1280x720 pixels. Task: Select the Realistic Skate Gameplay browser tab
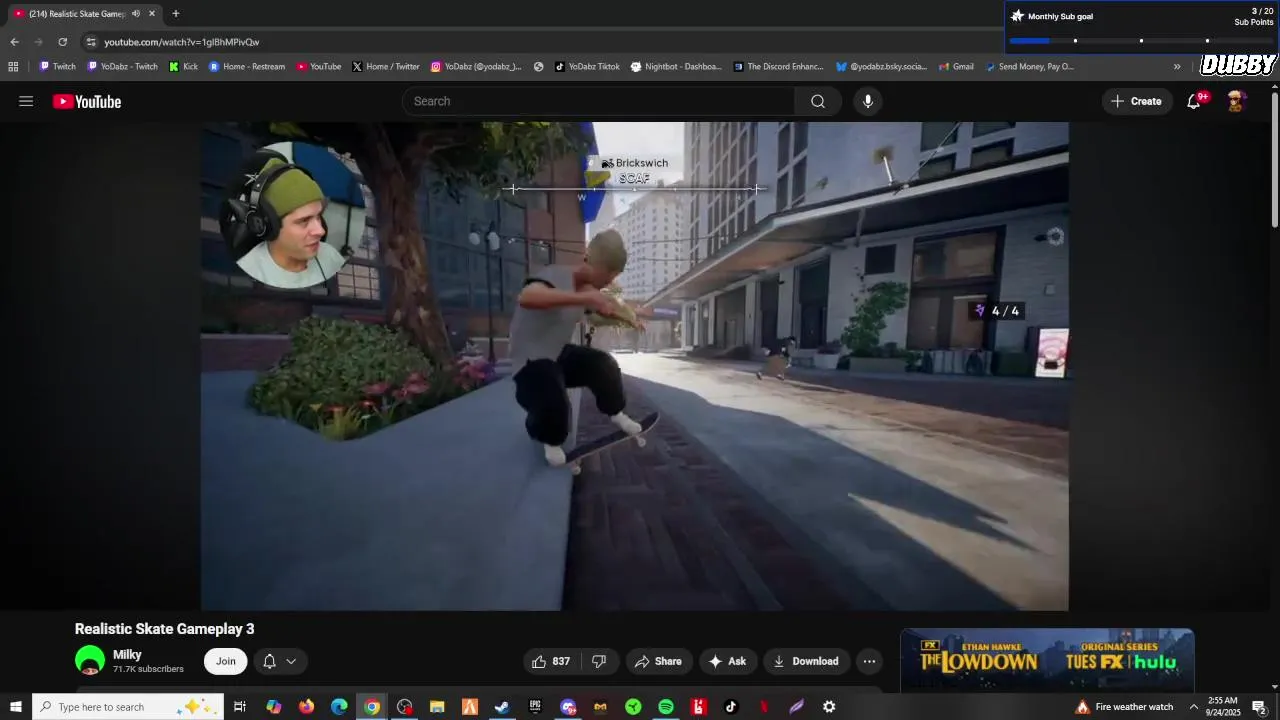point(75,14)
